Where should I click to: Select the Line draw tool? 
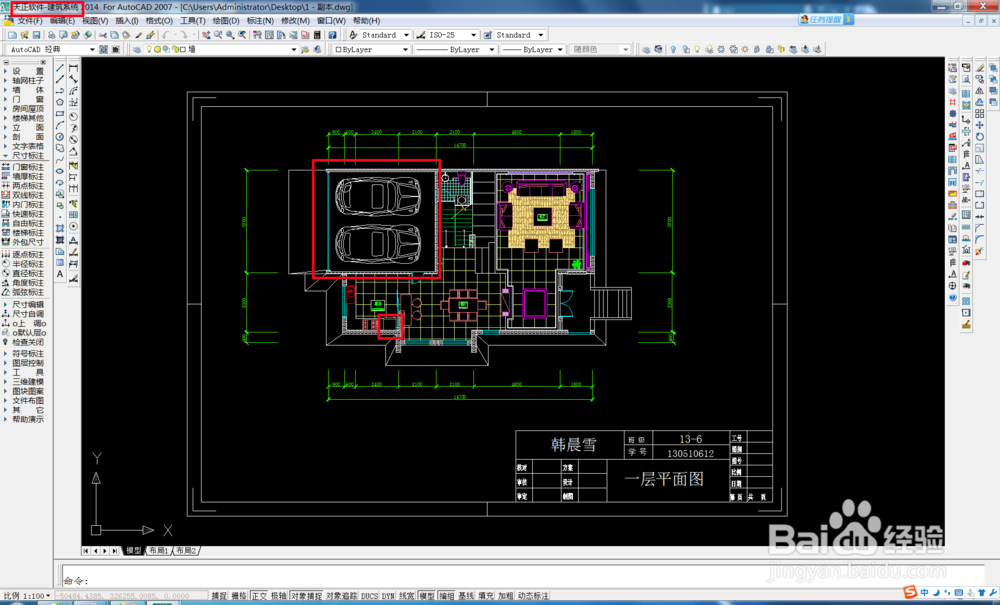coord(60,69)
